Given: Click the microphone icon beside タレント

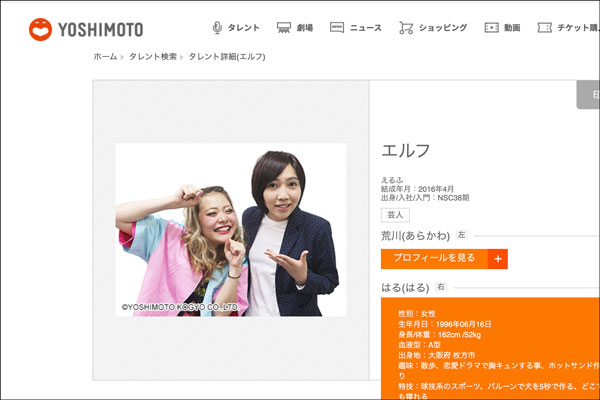Looking at the screenshot, I should (218, 28).
